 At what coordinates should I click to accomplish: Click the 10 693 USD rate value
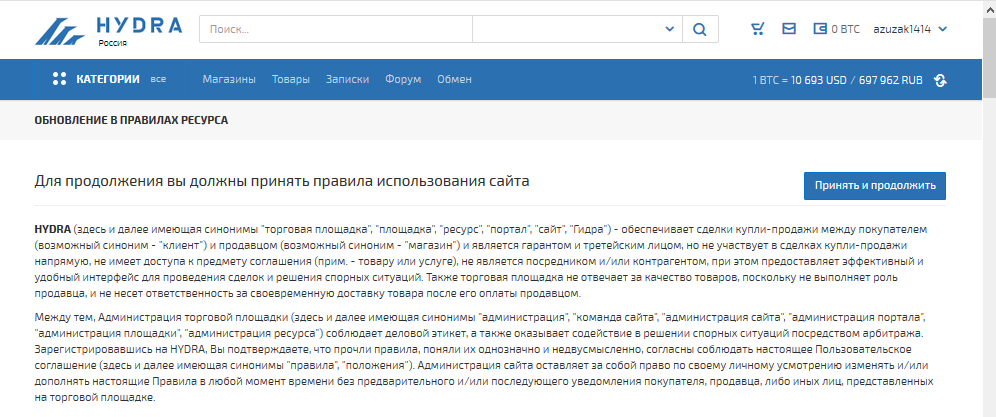point(819,81)
